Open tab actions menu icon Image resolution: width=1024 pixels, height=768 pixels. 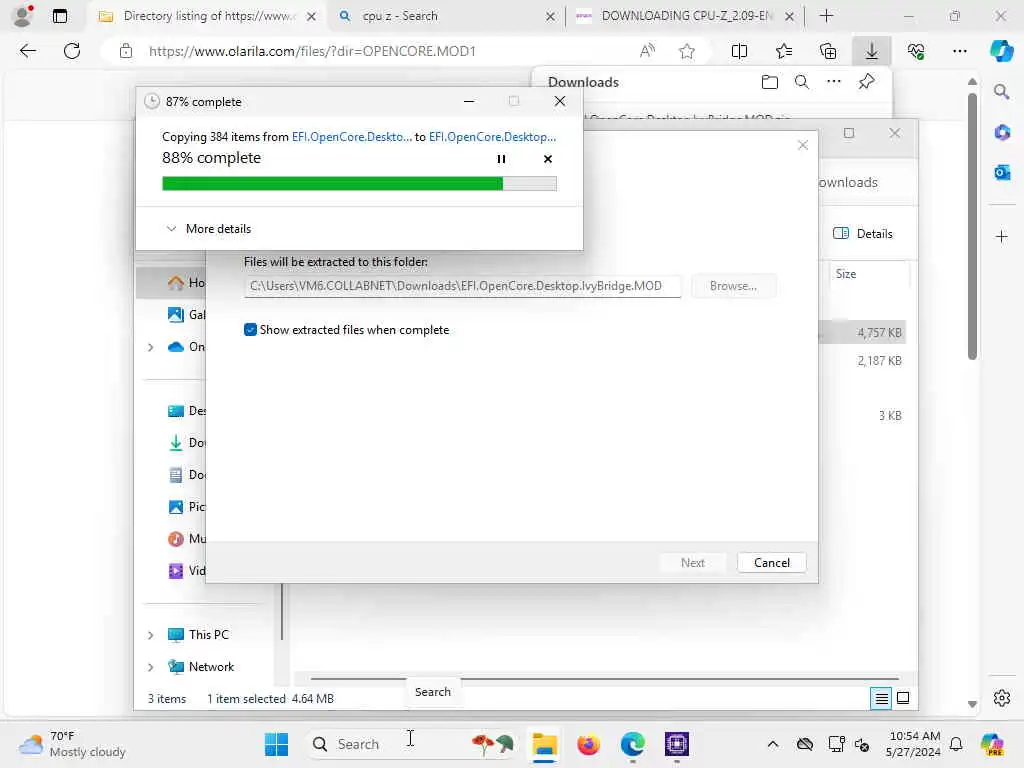click(59, 16)
